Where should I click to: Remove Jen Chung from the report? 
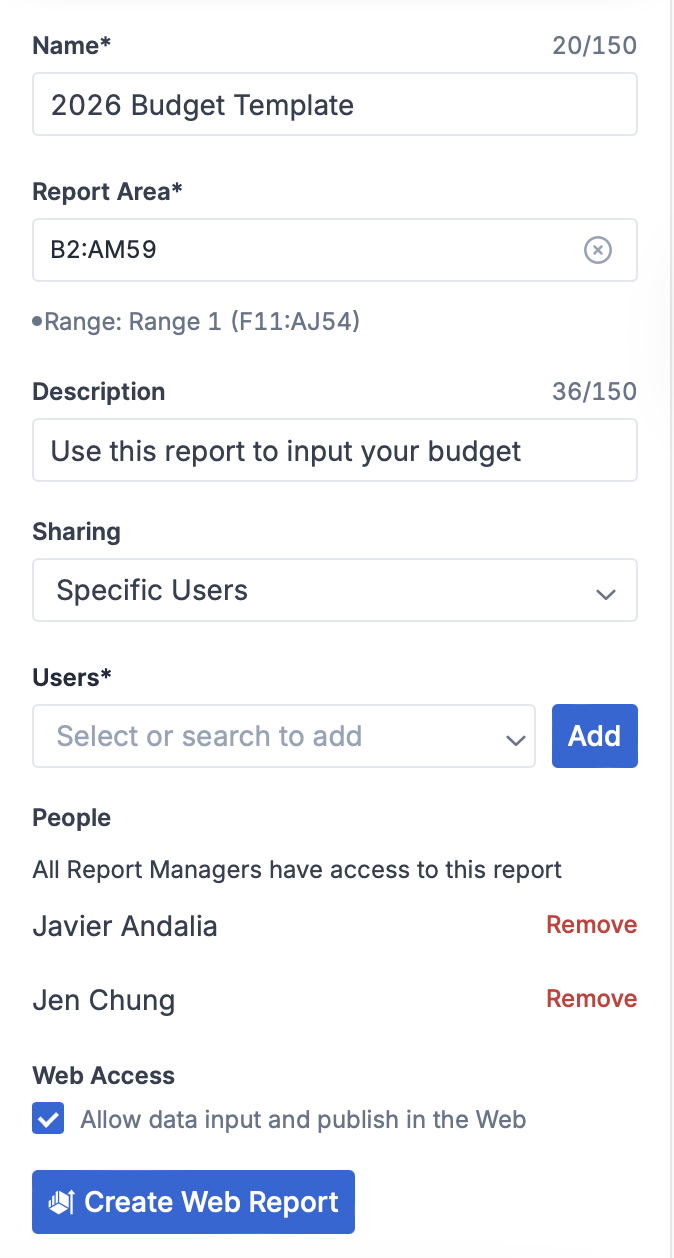(591, 999)
